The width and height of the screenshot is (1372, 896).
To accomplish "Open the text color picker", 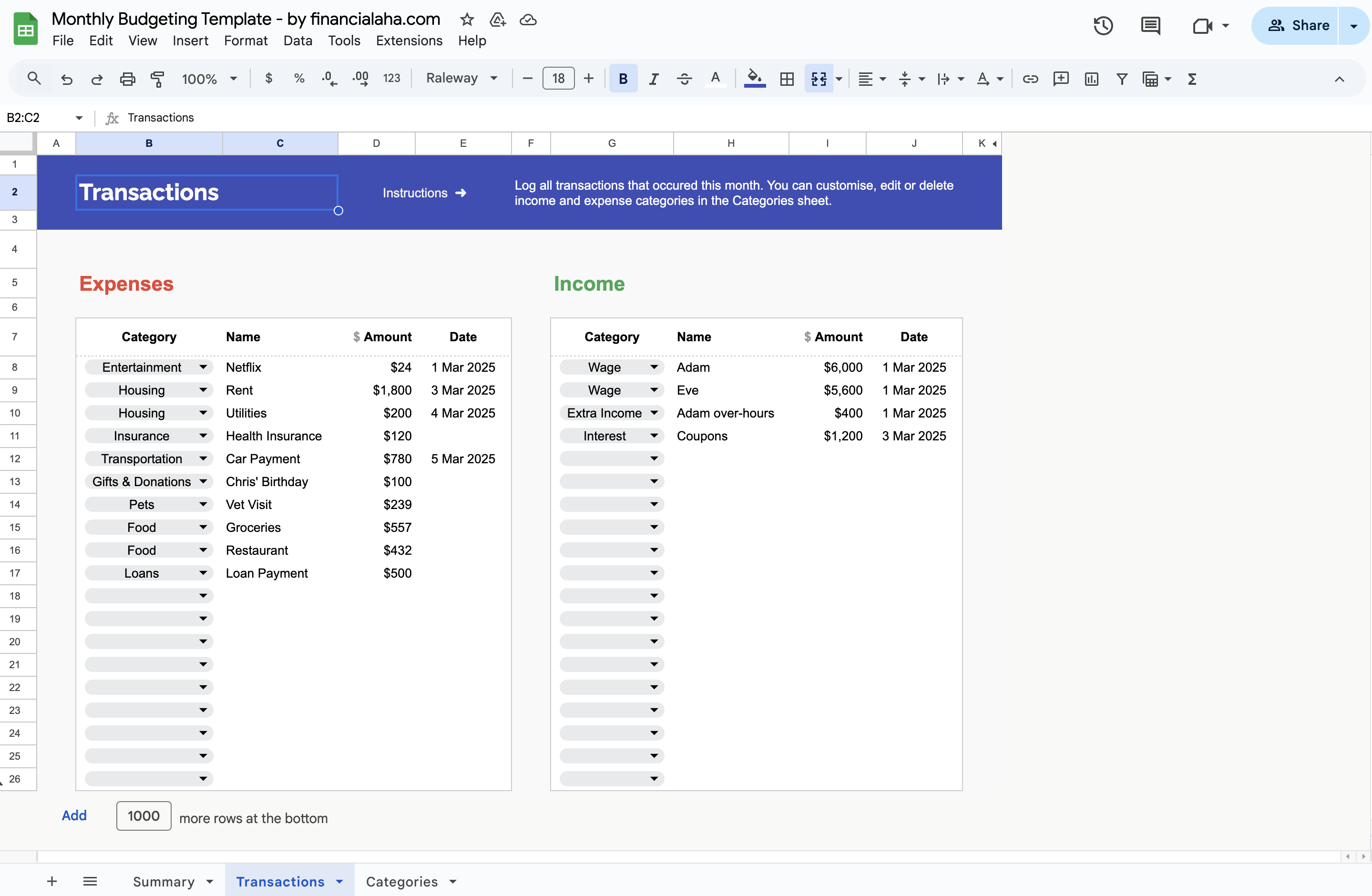I will (716, 78).
